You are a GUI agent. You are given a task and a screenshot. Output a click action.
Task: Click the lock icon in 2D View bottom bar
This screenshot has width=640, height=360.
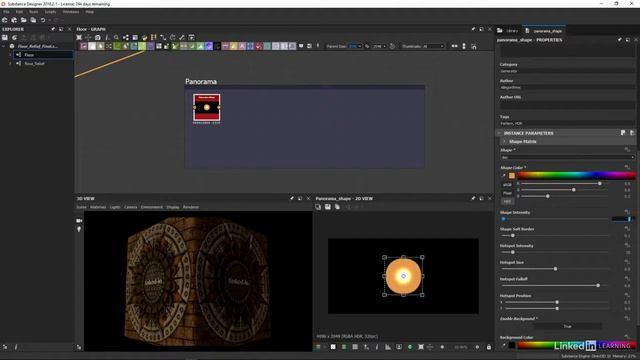click(489, 347)
